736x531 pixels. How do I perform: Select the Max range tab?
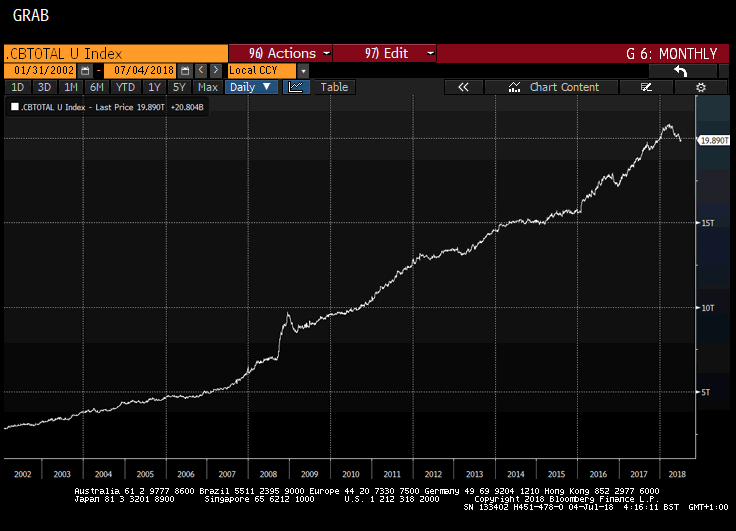coord(208,87)
